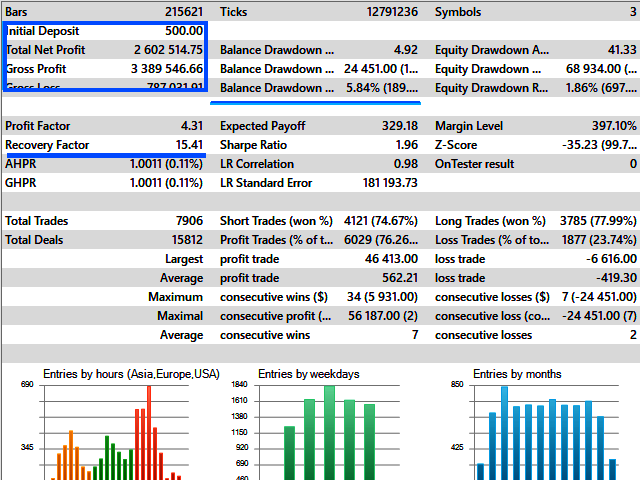Select the tallest red bar in hours chart
This screenshot has width=640, height=480.
149,432
